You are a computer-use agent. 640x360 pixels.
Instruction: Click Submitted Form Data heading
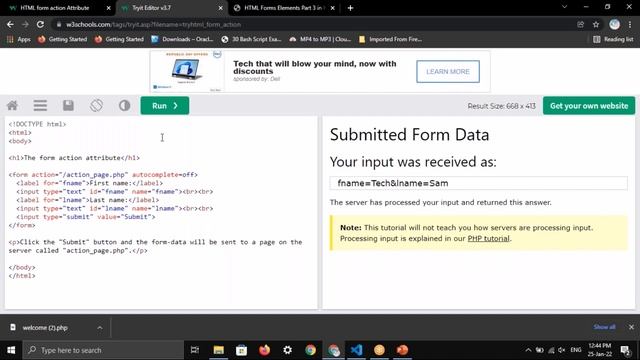(409, 135)
